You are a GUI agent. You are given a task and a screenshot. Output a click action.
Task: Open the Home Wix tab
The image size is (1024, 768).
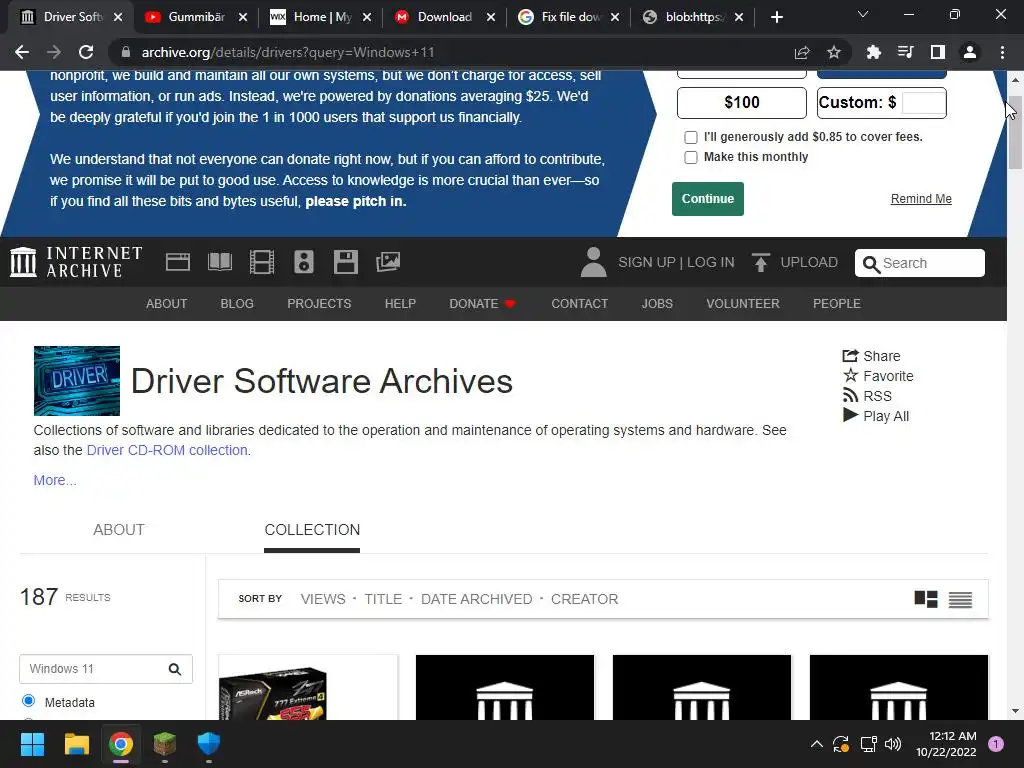click(x=321, y=17)
